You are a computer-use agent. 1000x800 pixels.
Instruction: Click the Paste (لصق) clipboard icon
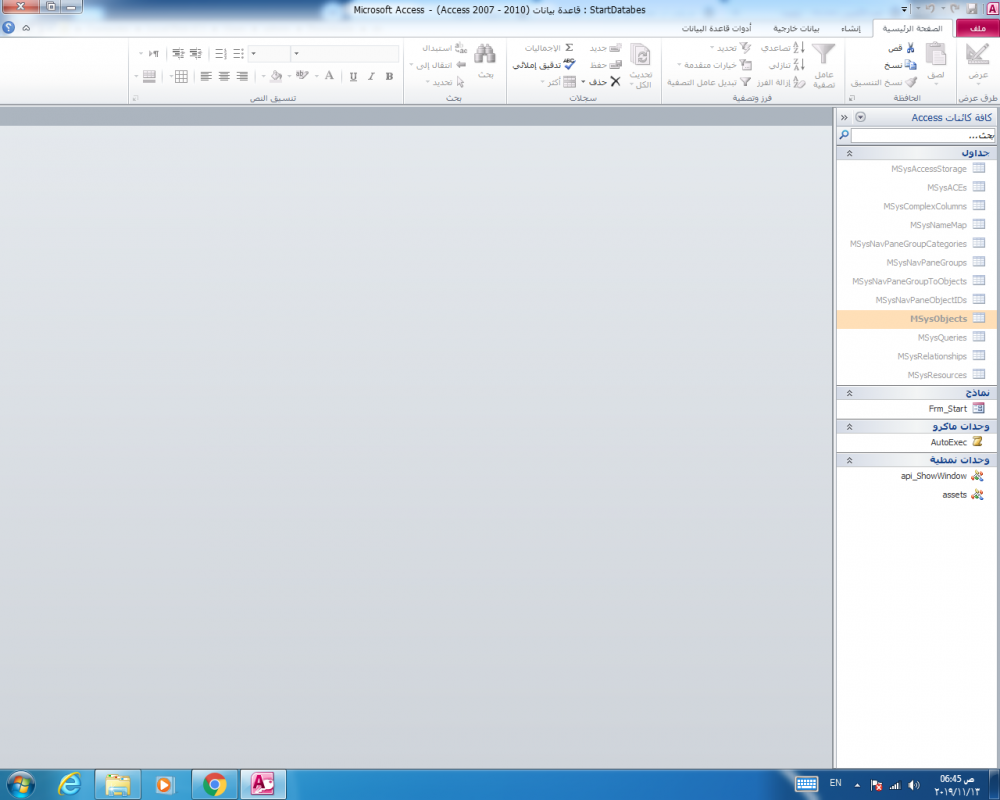(x=936, y=55)
